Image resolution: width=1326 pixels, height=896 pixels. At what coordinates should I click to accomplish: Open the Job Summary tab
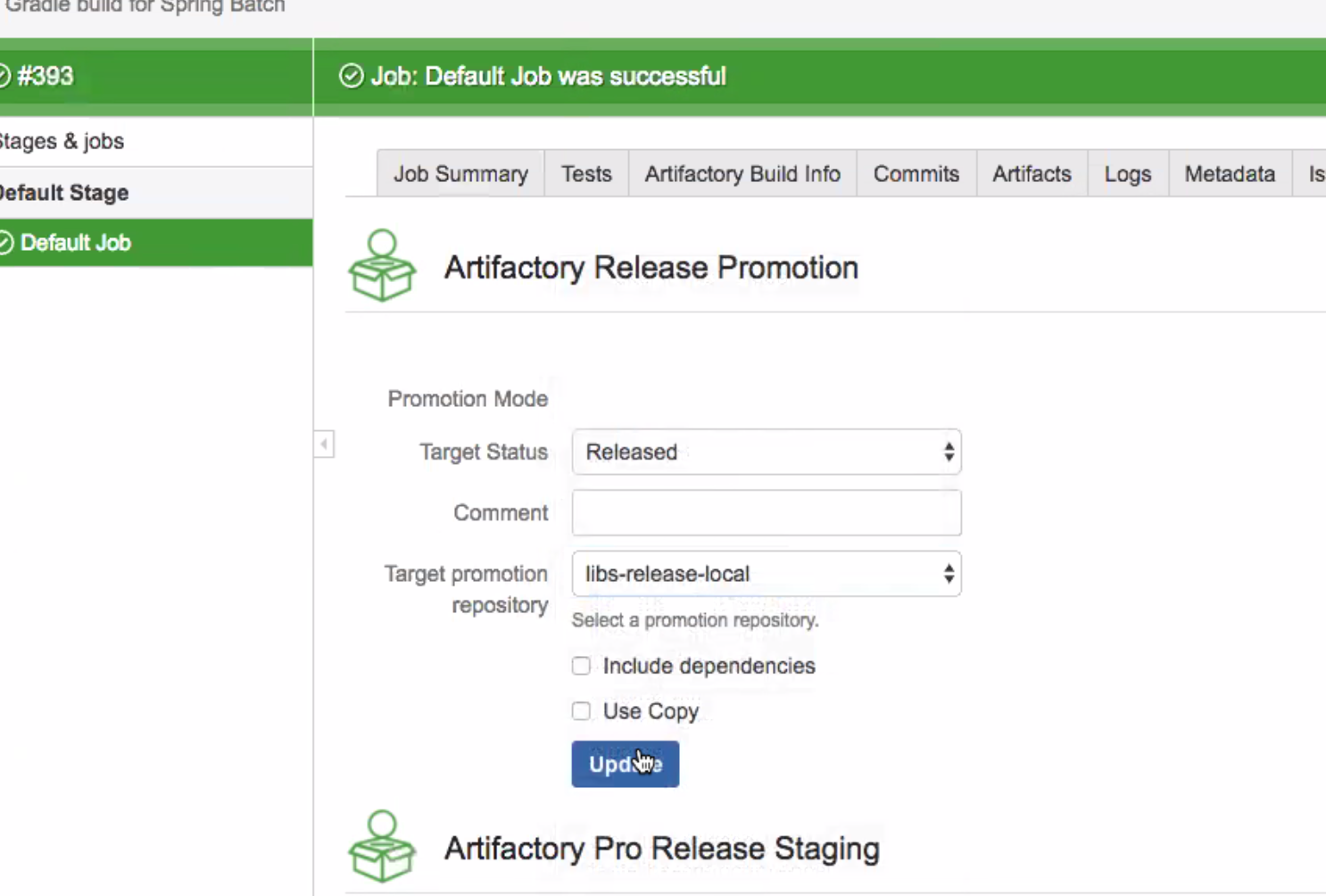[x=460, y=174]
